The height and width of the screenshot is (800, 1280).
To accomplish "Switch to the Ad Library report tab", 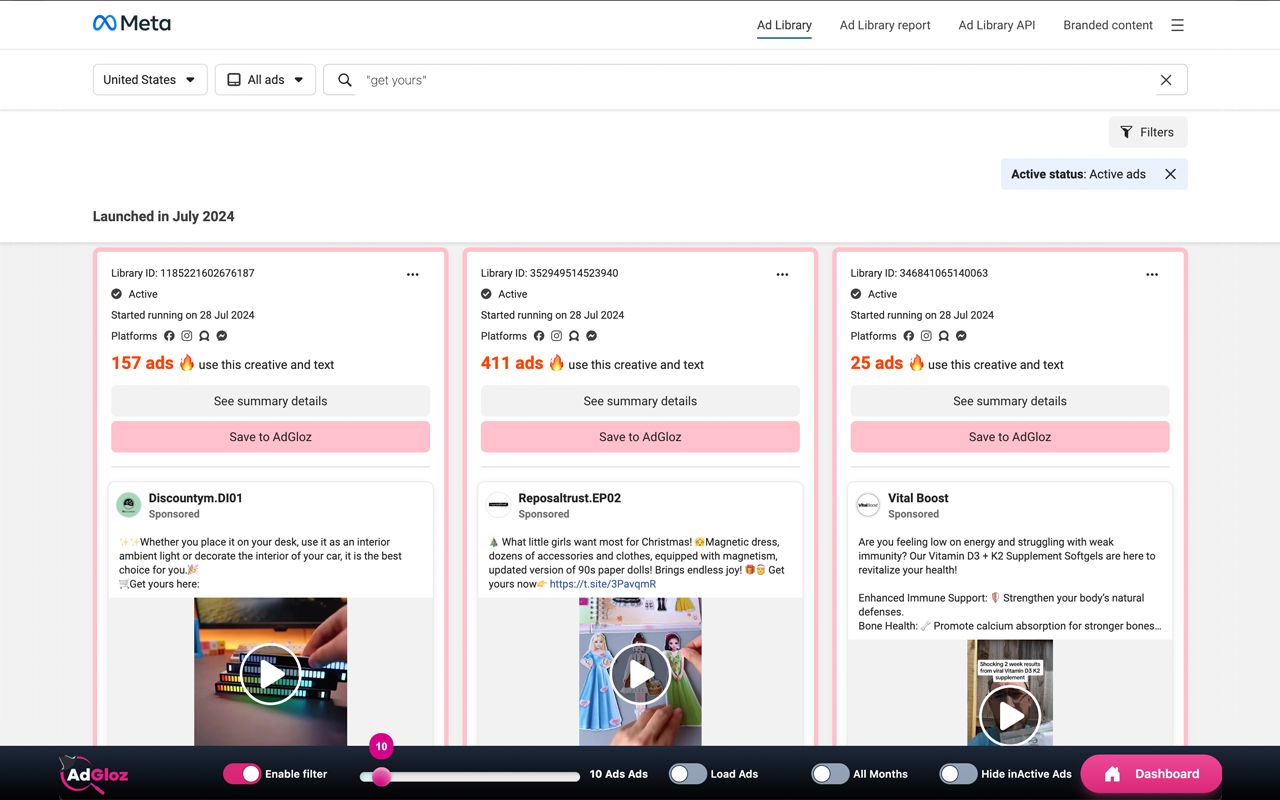I will (884, 25).
